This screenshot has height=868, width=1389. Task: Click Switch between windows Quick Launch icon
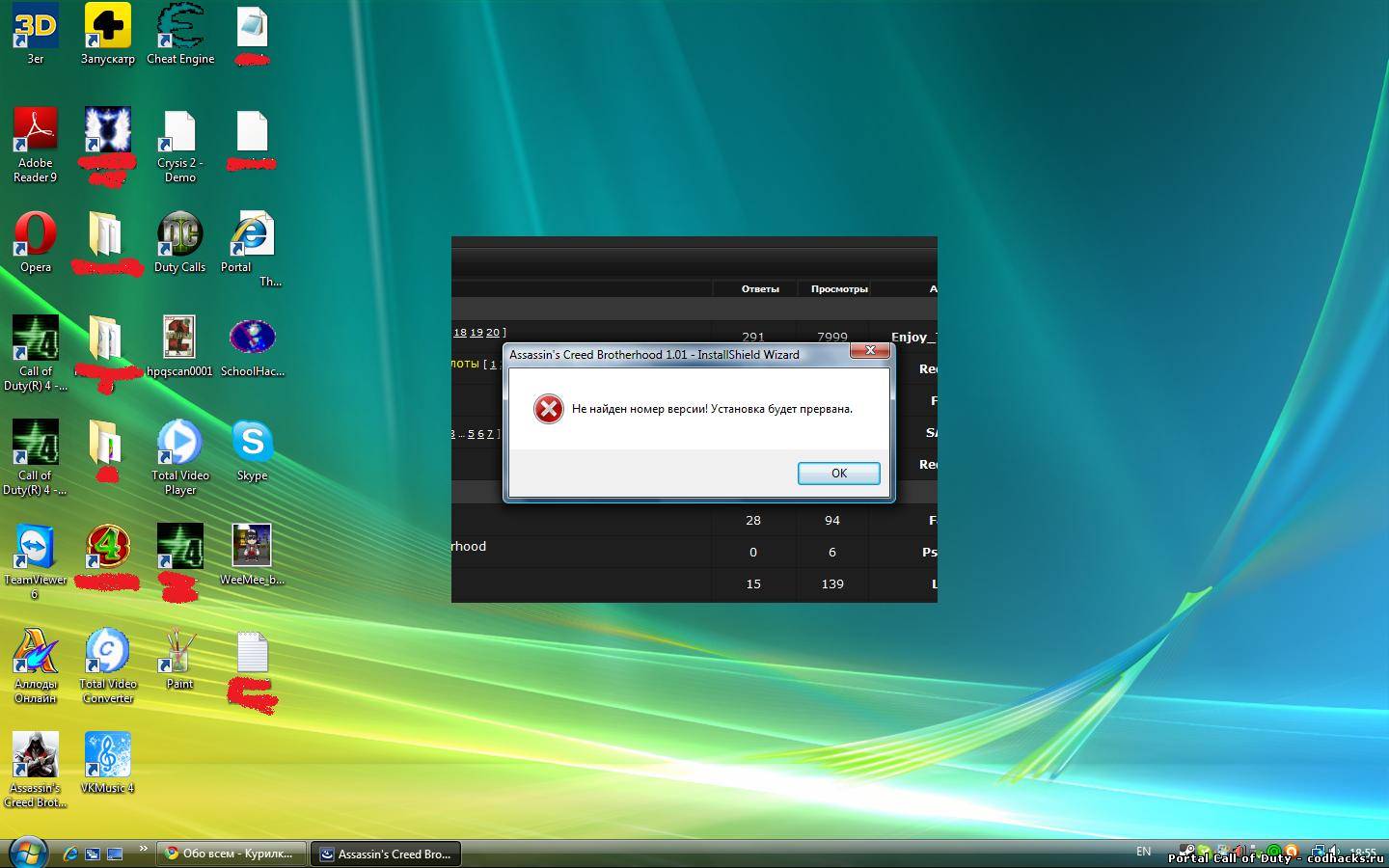(x=93, y=854)
